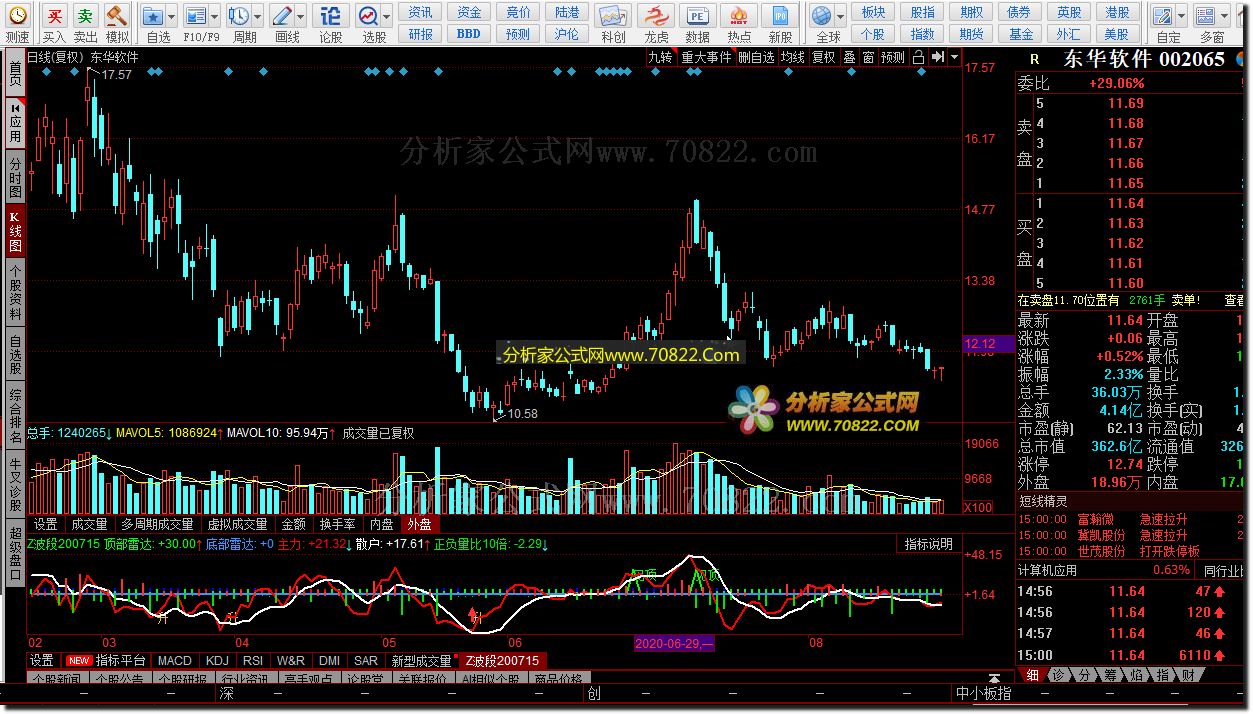Expand the 全球 dropdown arrow
The width and height of the screenshot is (1253, 714).
[x=840, y=16]
